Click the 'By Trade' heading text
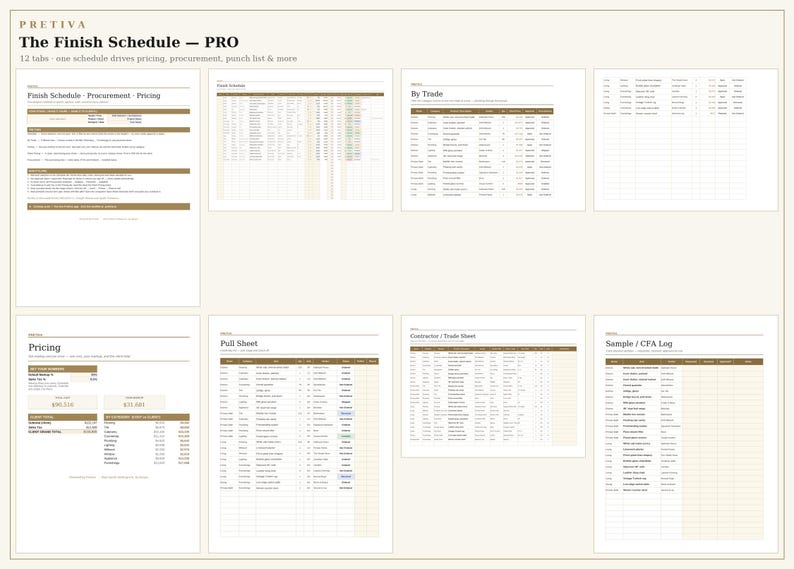The height and width of the screenshot is (569, 794). coord(427,94)
